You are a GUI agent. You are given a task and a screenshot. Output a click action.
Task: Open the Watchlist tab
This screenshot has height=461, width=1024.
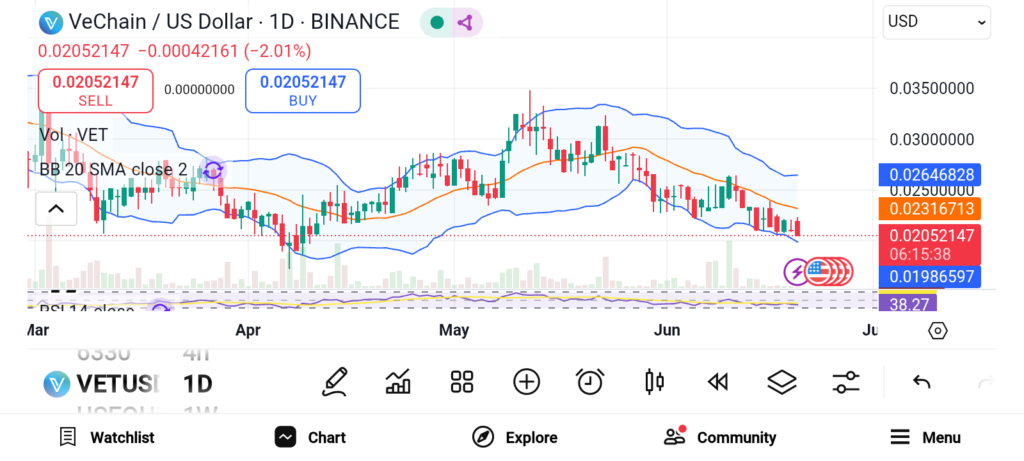106,437
